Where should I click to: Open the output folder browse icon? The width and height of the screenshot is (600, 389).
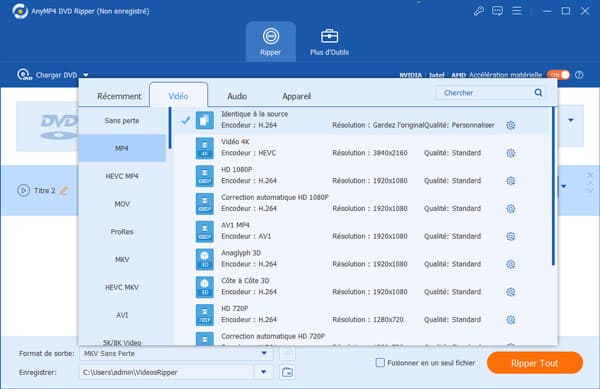(287, 372)
